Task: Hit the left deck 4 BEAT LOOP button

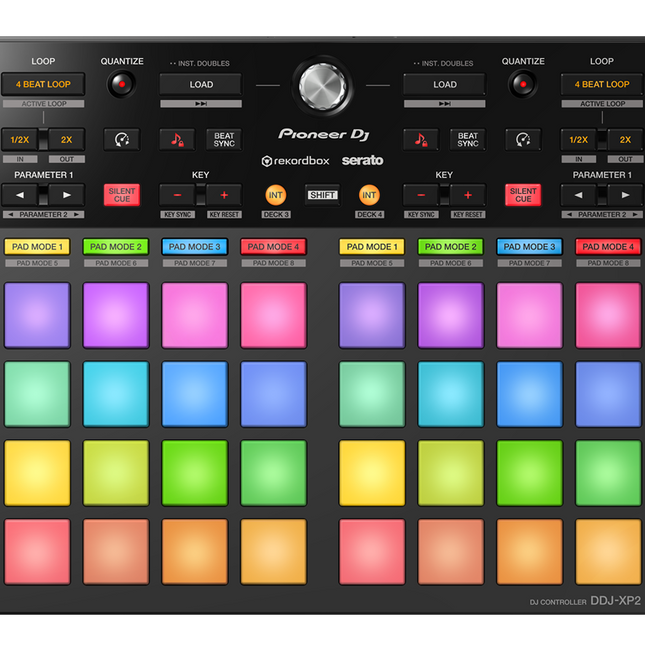Action: [43, 84]
